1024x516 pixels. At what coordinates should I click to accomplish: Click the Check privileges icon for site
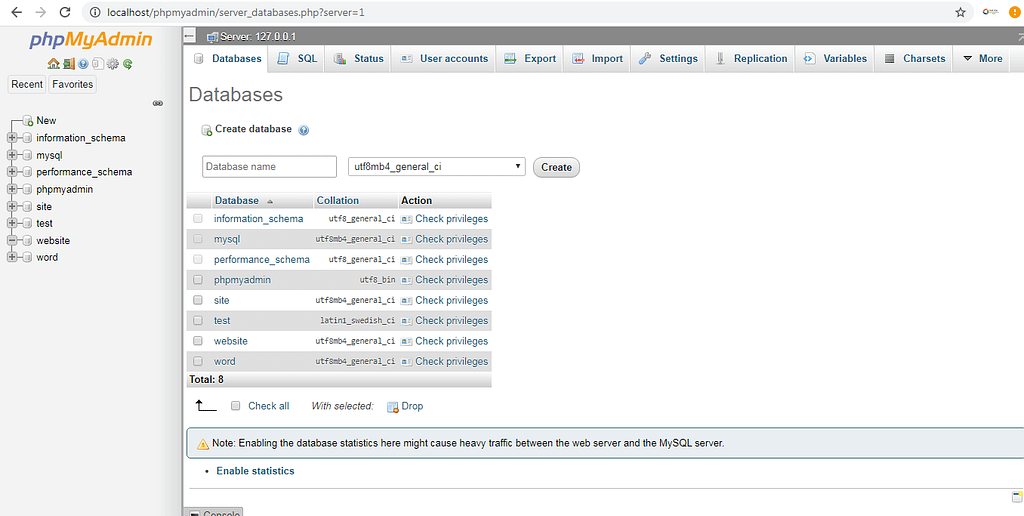coord(406,301)
